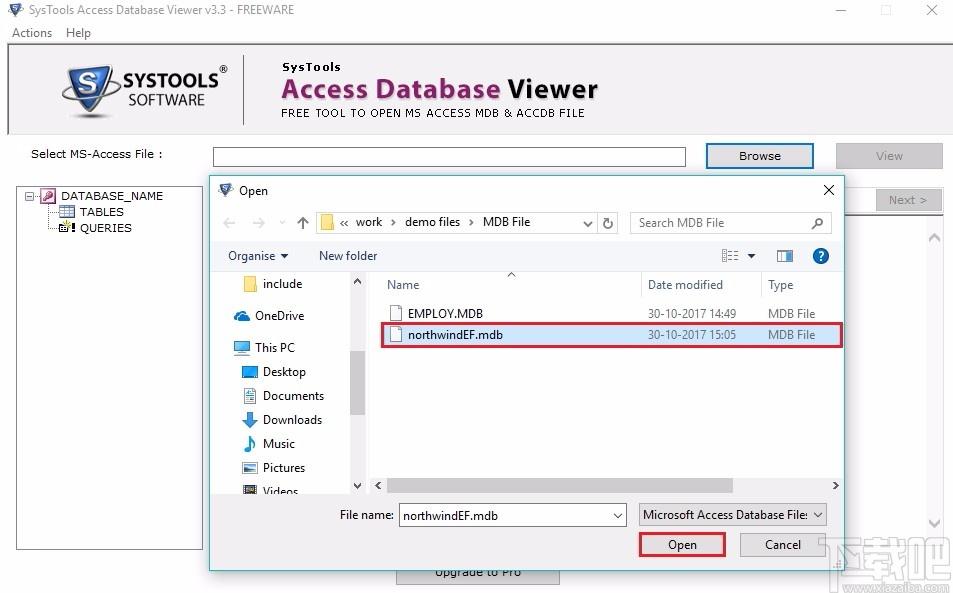
Task: Go up one folder level arrow
Action: [303, 223]
